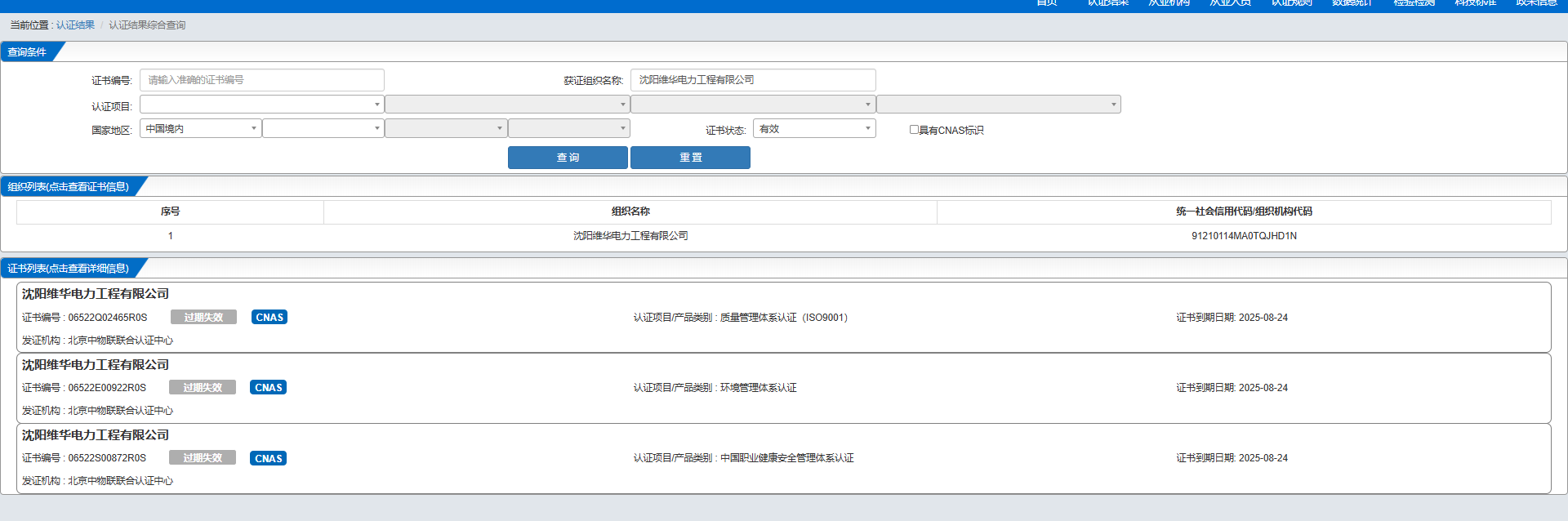This screenshot has height=521, width=1568.
Task: Open the third 国家地区 dropdown
Action: pos(446,129)
